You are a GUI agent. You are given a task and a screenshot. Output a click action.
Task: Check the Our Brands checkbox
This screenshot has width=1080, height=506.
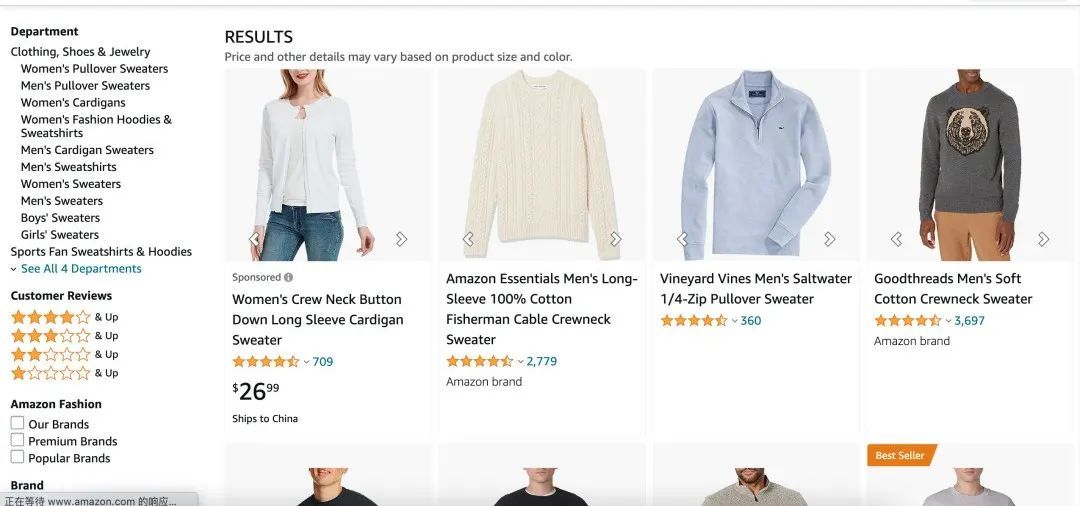(18, 424)
